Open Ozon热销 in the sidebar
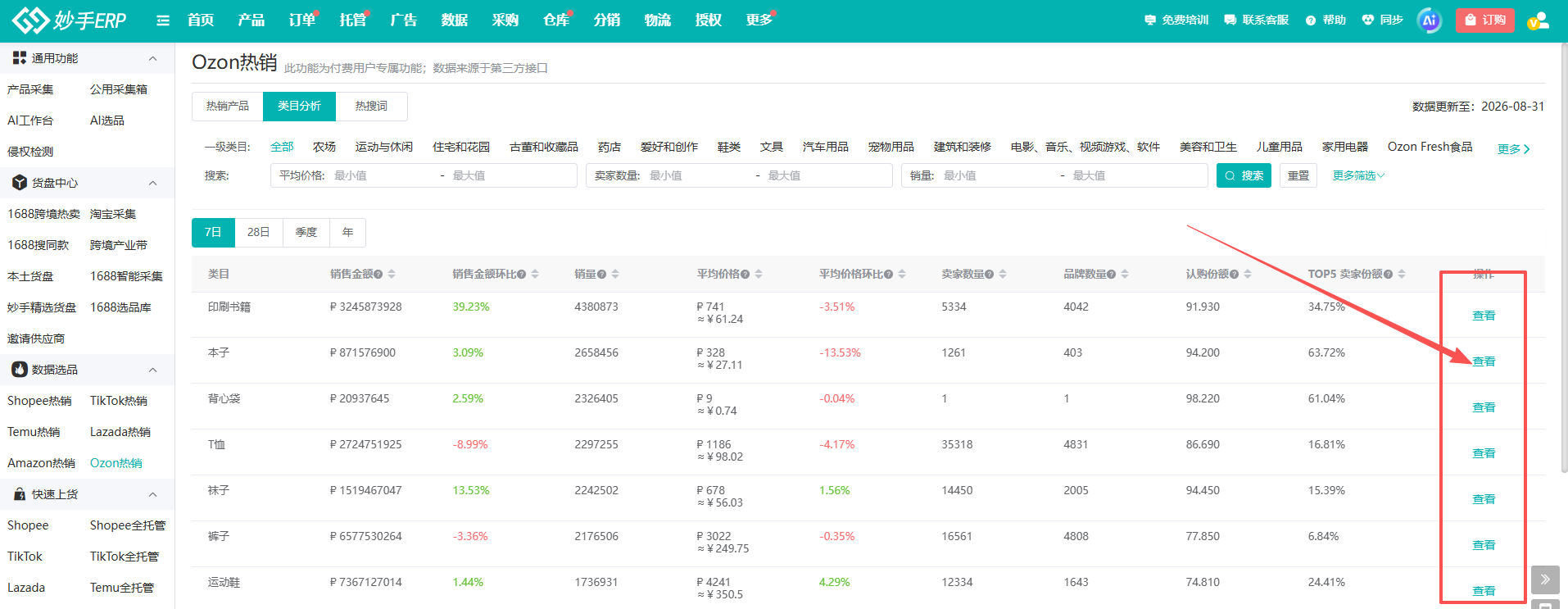Image resolution: width=1568 pixels, height=609 pixels. tap(116, 463)
